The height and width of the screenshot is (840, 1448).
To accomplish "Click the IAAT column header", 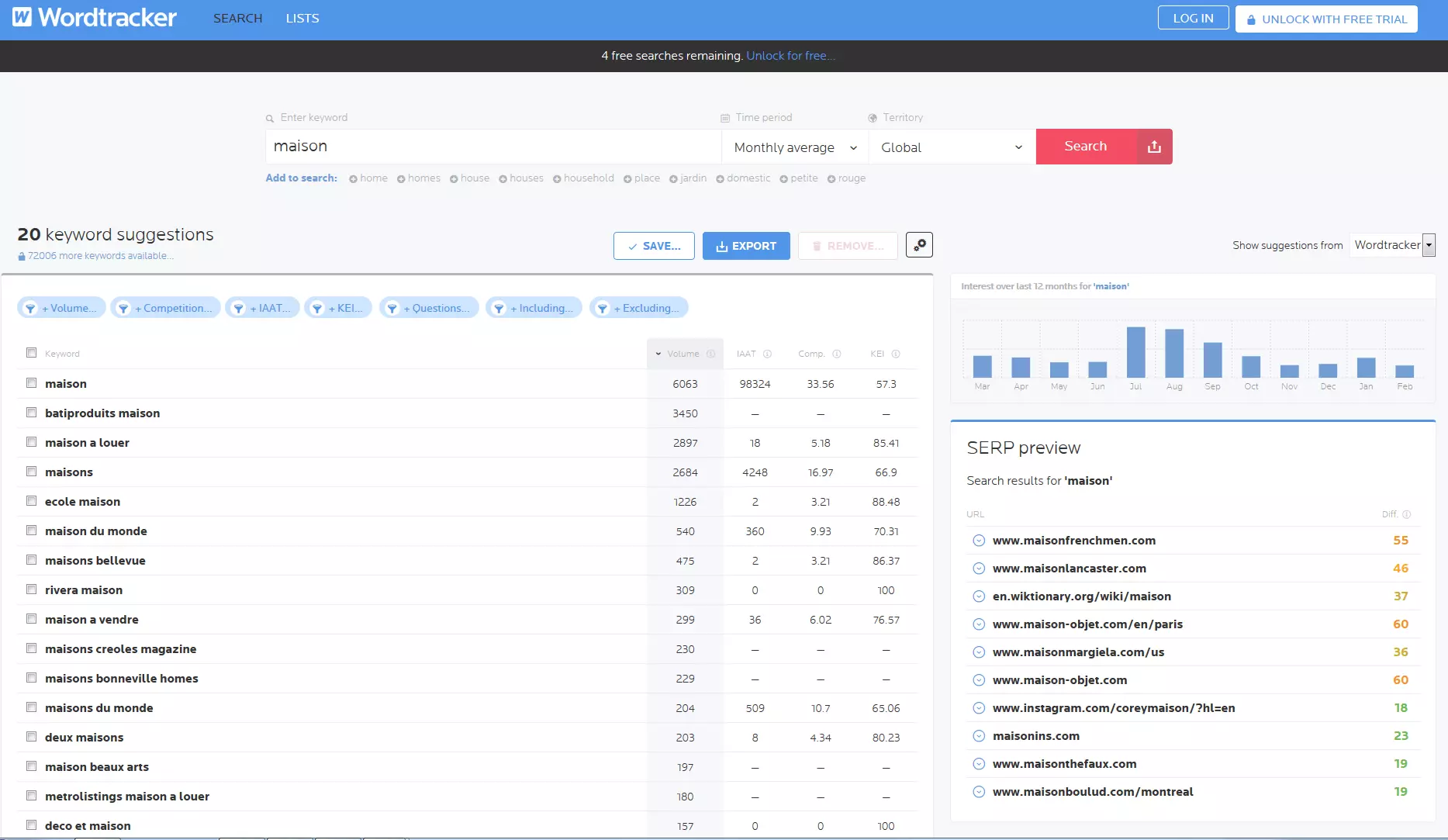I will (746, 354).
